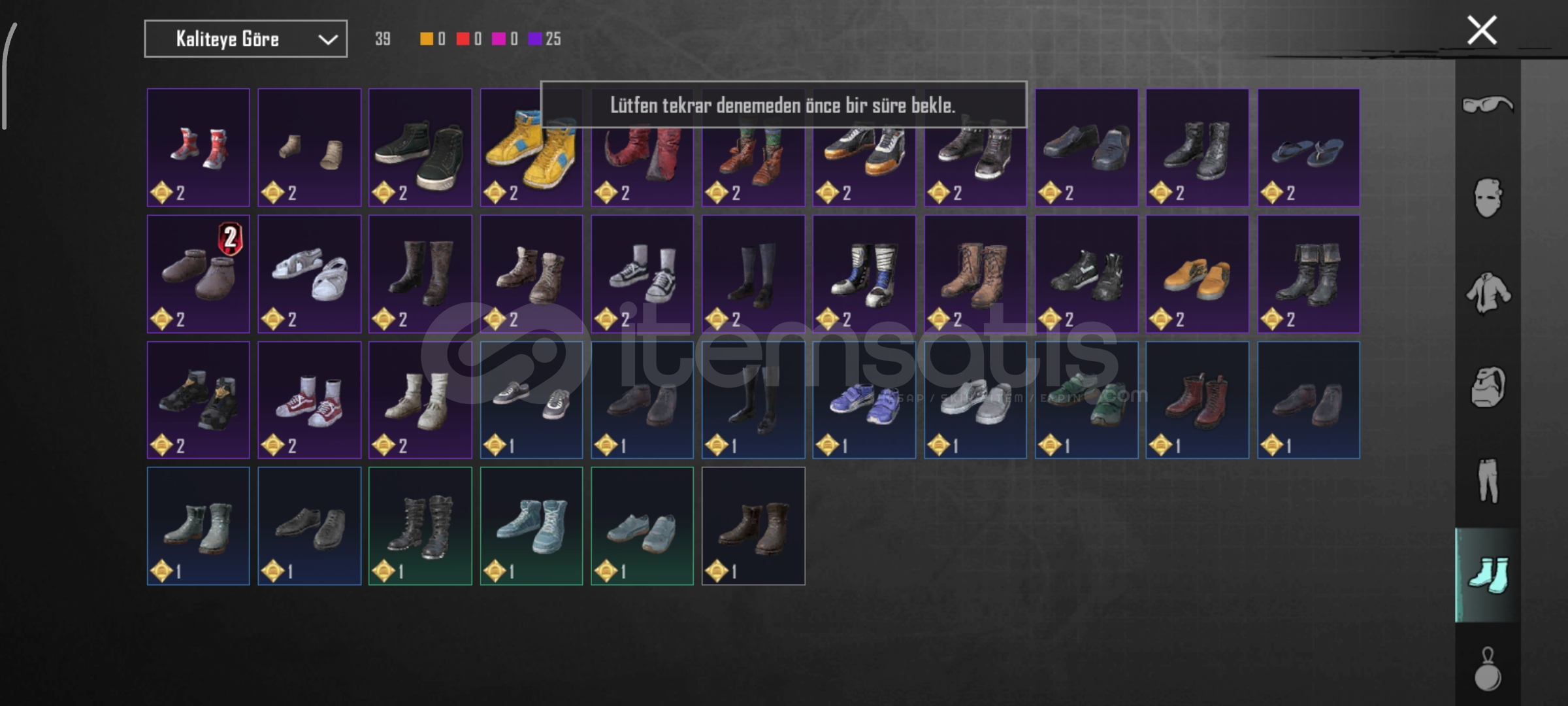
Task: Select the face mask category icon
Action: pos(1488,197)
